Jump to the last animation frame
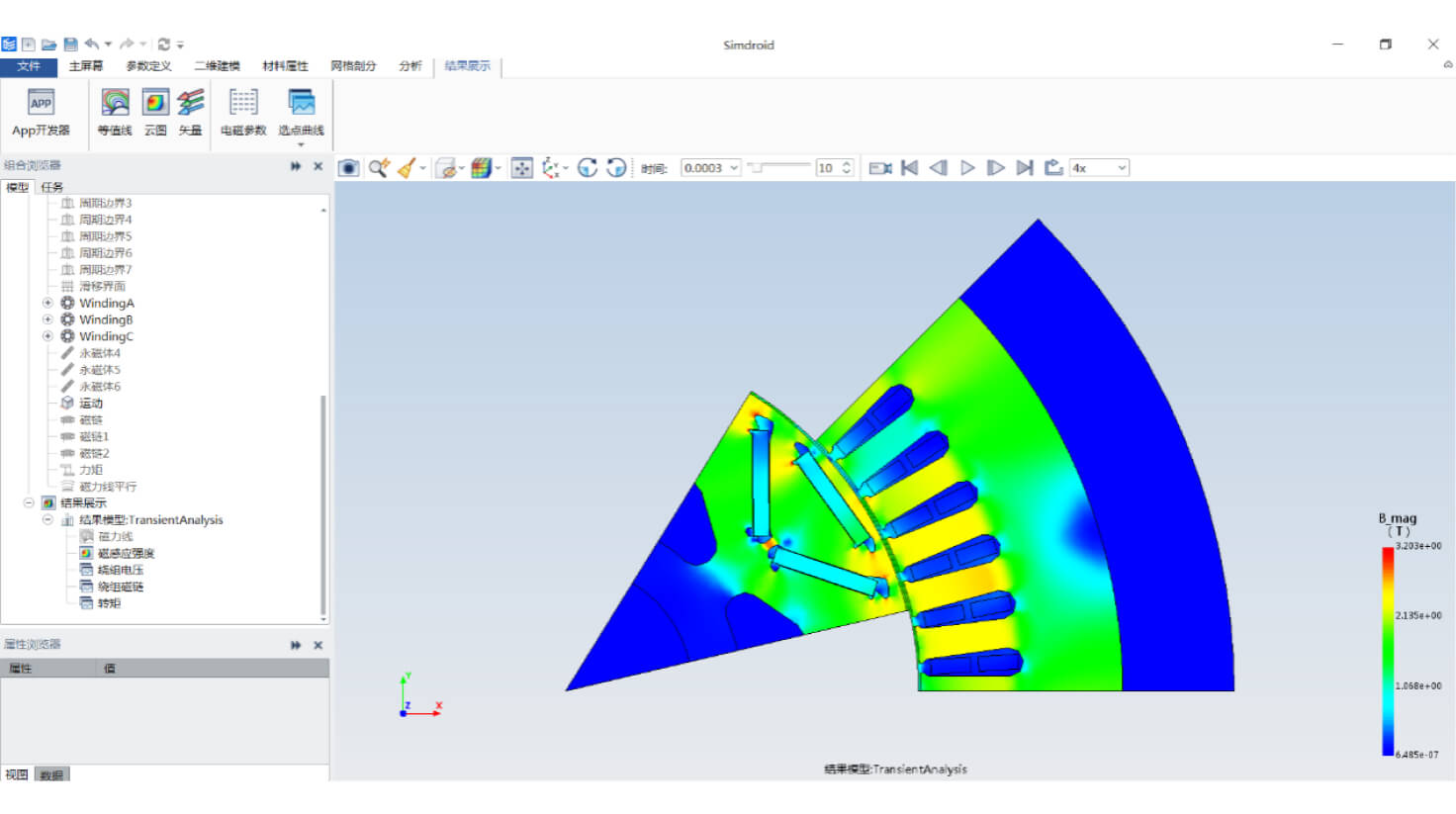 (x=1025, y=168)
